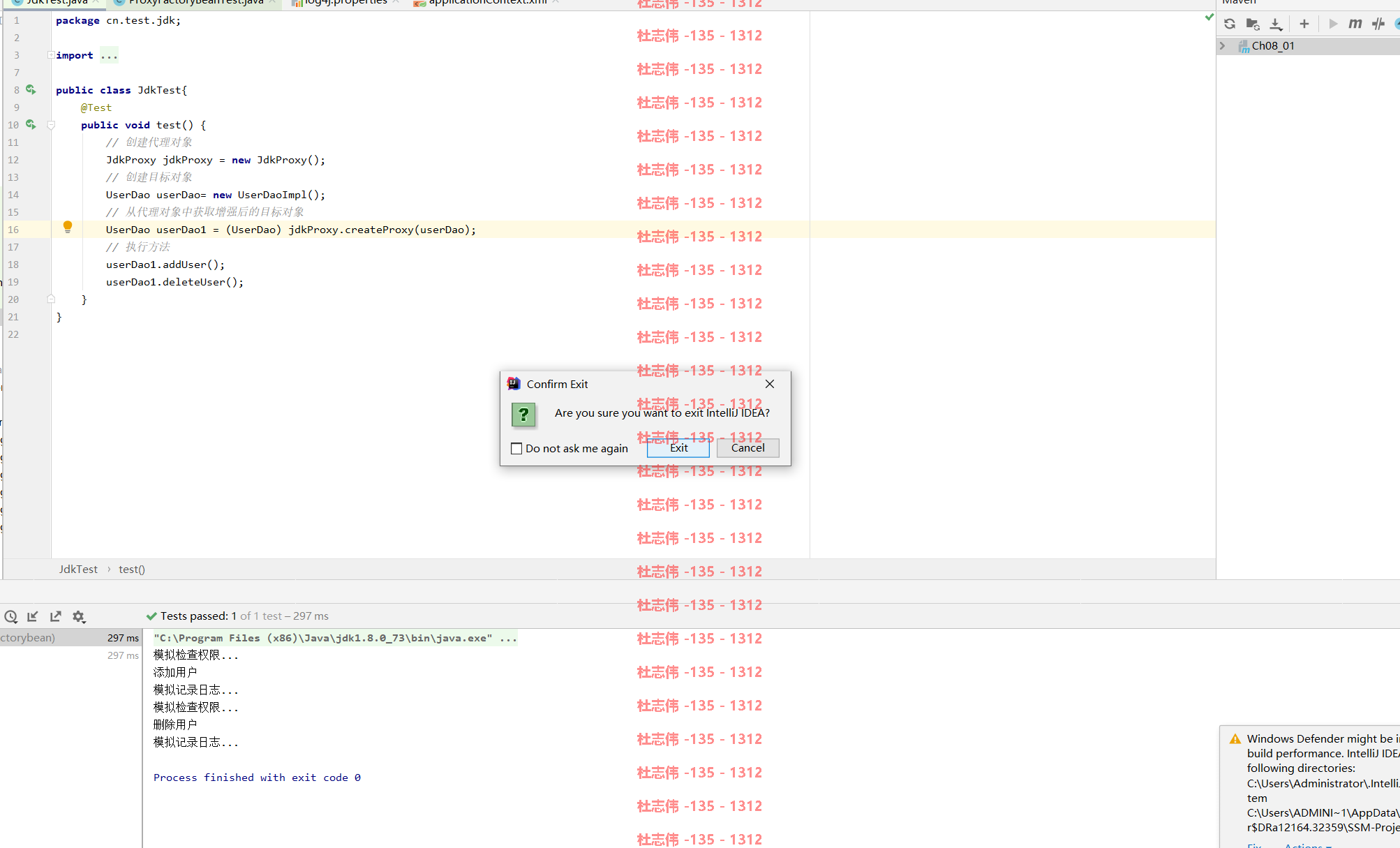Click 'Process finished with exit code 0'

click(257, 778)
